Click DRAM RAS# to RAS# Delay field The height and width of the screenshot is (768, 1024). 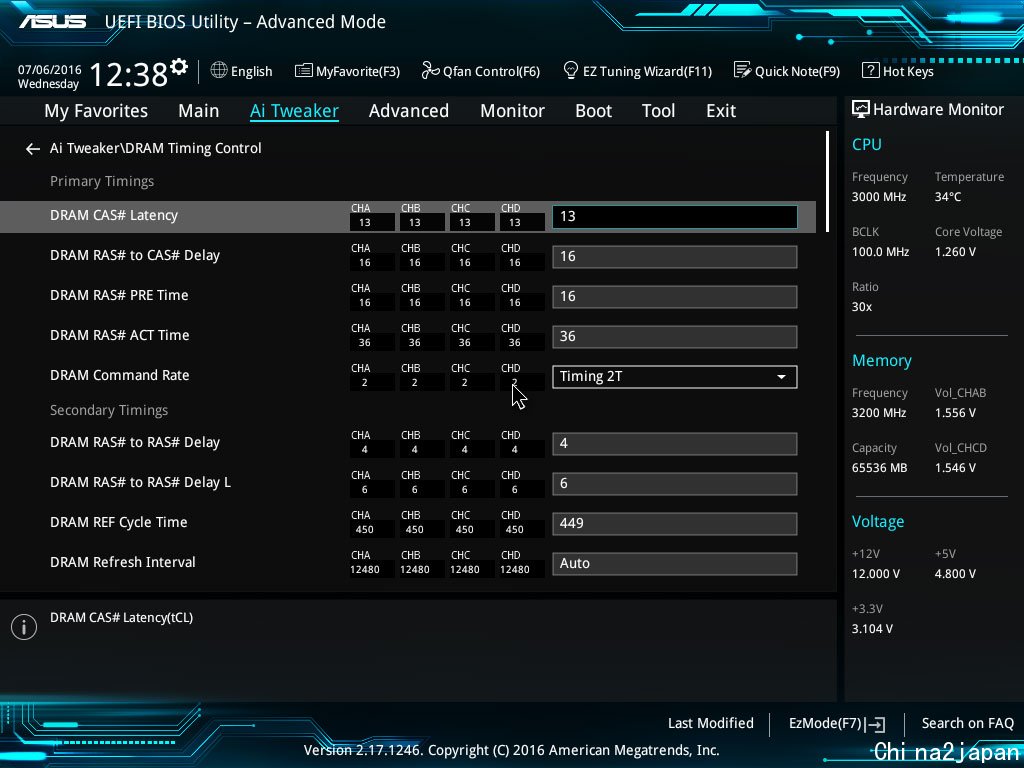(x=675, y=444)
